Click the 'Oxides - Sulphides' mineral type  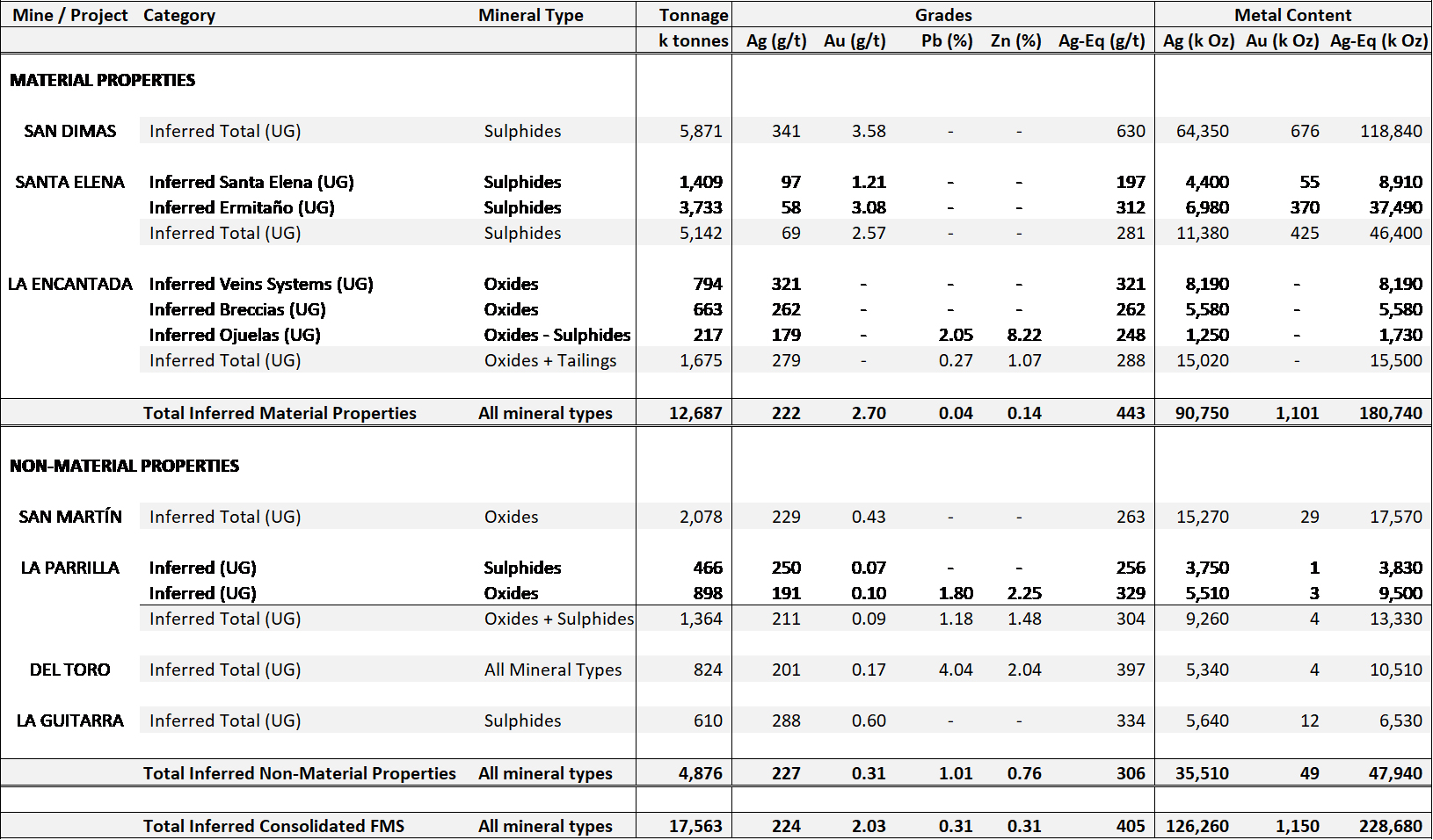click(557, 335)
